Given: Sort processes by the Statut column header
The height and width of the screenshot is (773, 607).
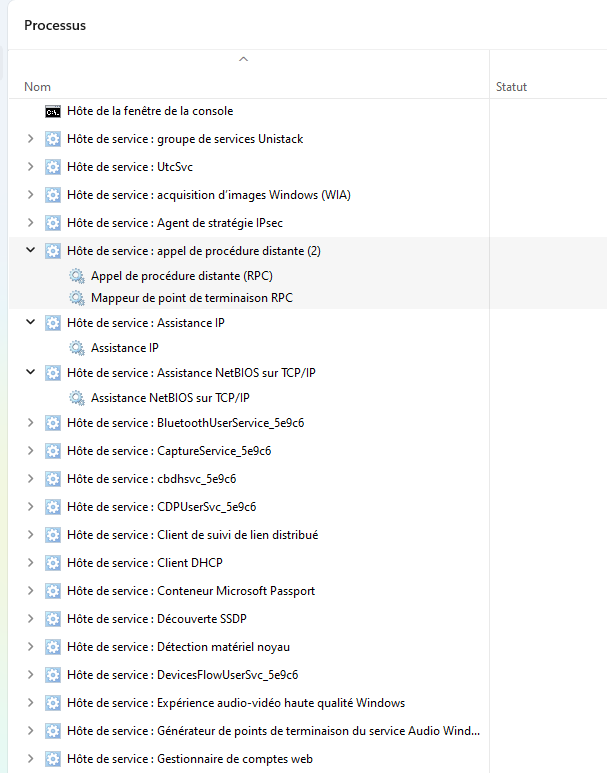Looking at the screenshot, I should pos(511,87).
